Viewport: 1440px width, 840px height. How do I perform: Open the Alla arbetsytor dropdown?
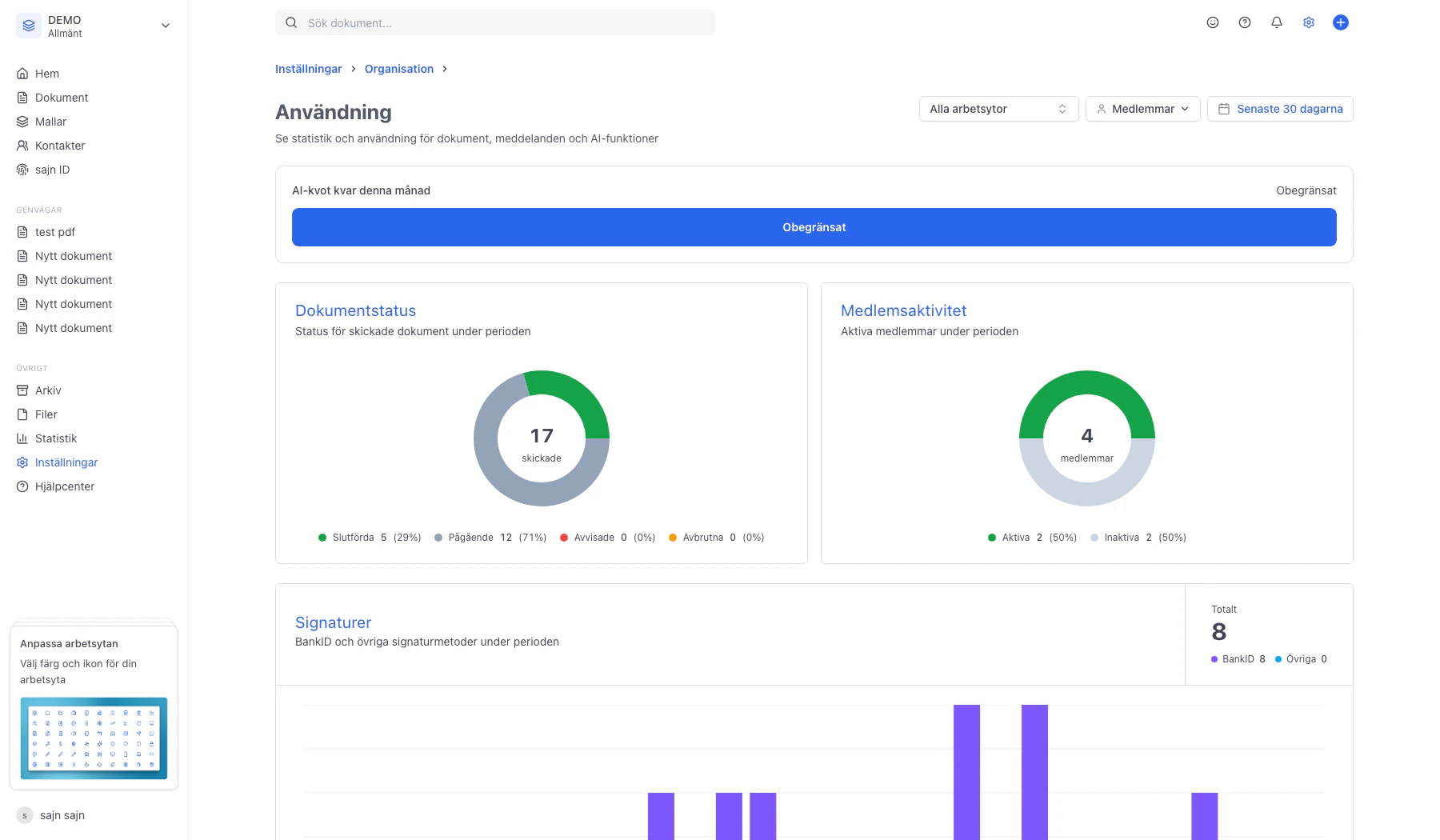(x=998, y=109)
